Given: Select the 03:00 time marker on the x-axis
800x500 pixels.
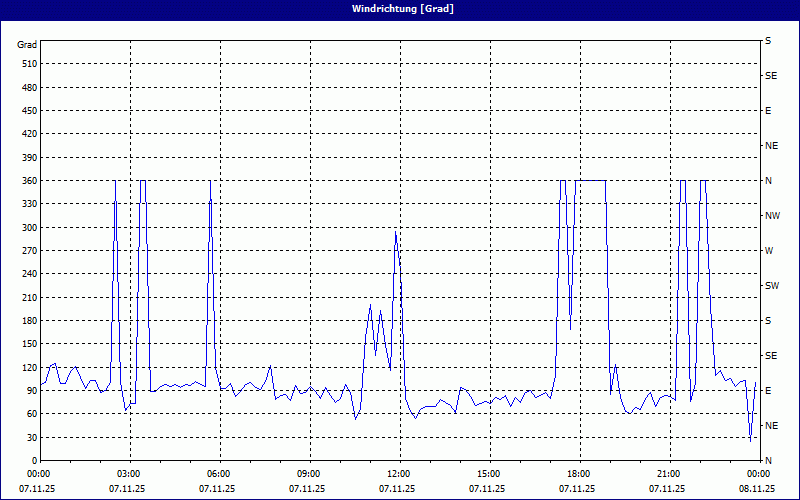Looking at the screenshot, I should [x=129, y=473].
